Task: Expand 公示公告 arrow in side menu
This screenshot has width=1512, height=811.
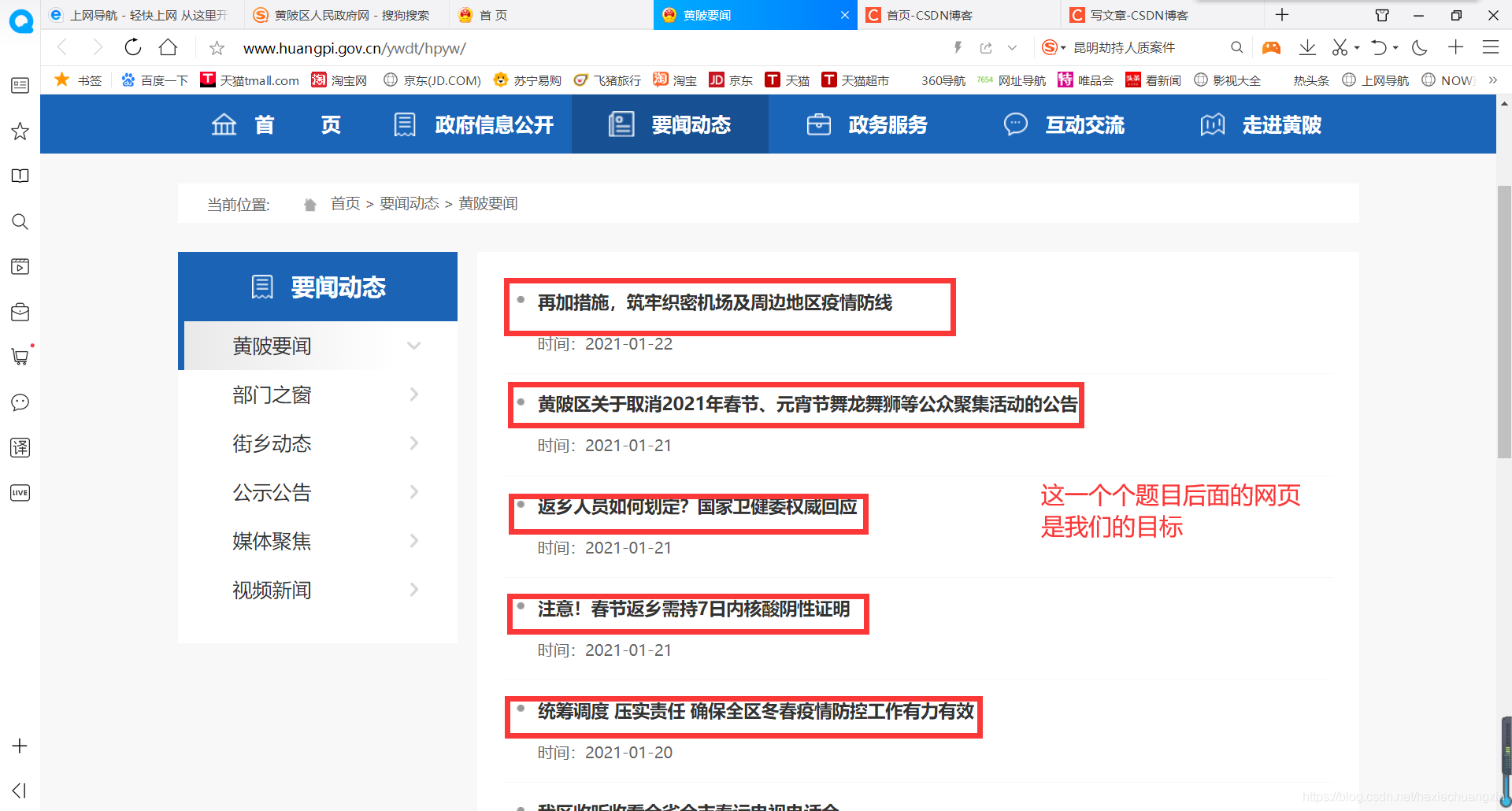Action: pos(414,492)
